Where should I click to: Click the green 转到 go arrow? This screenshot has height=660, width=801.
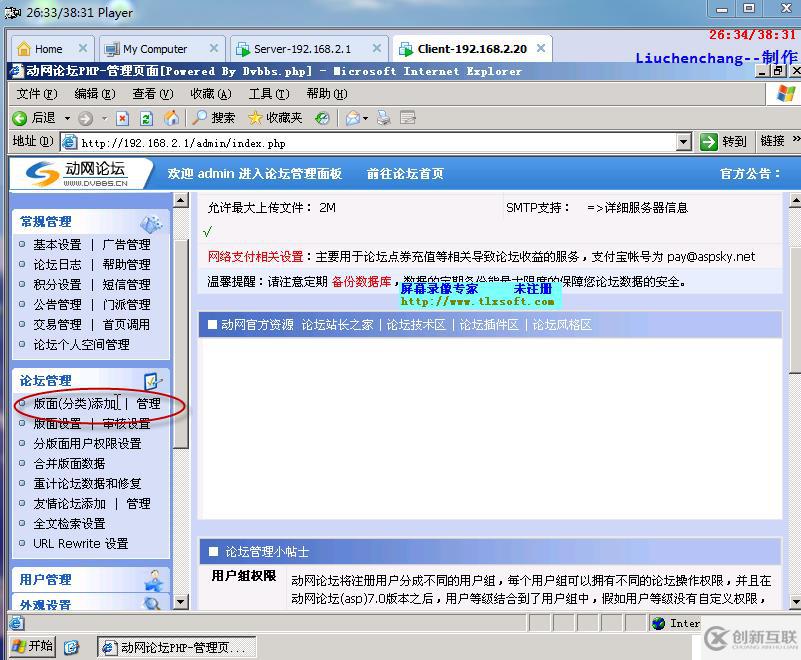click(709, 142)
